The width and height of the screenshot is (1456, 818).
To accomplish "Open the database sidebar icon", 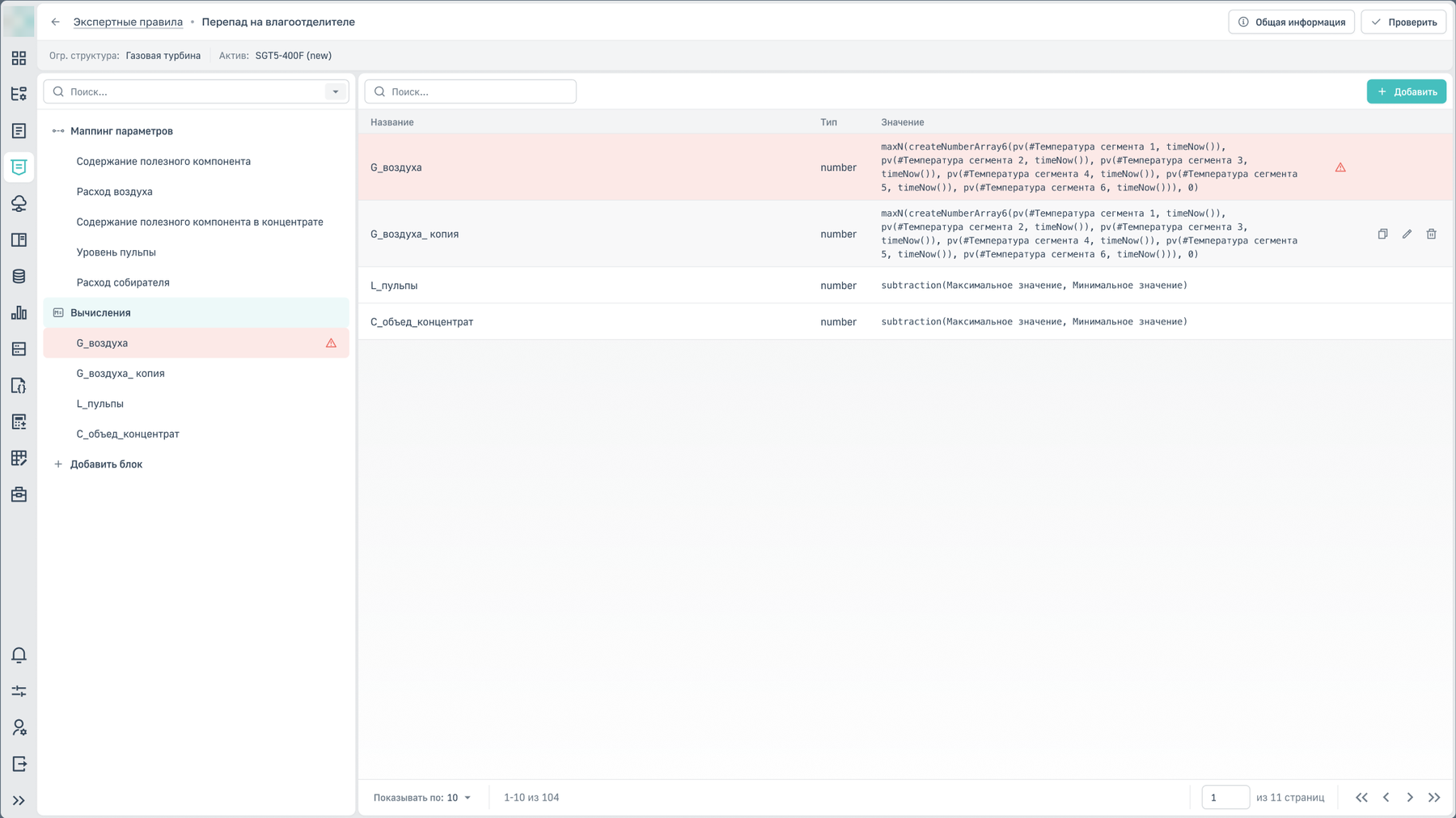I will click(19, 277).
